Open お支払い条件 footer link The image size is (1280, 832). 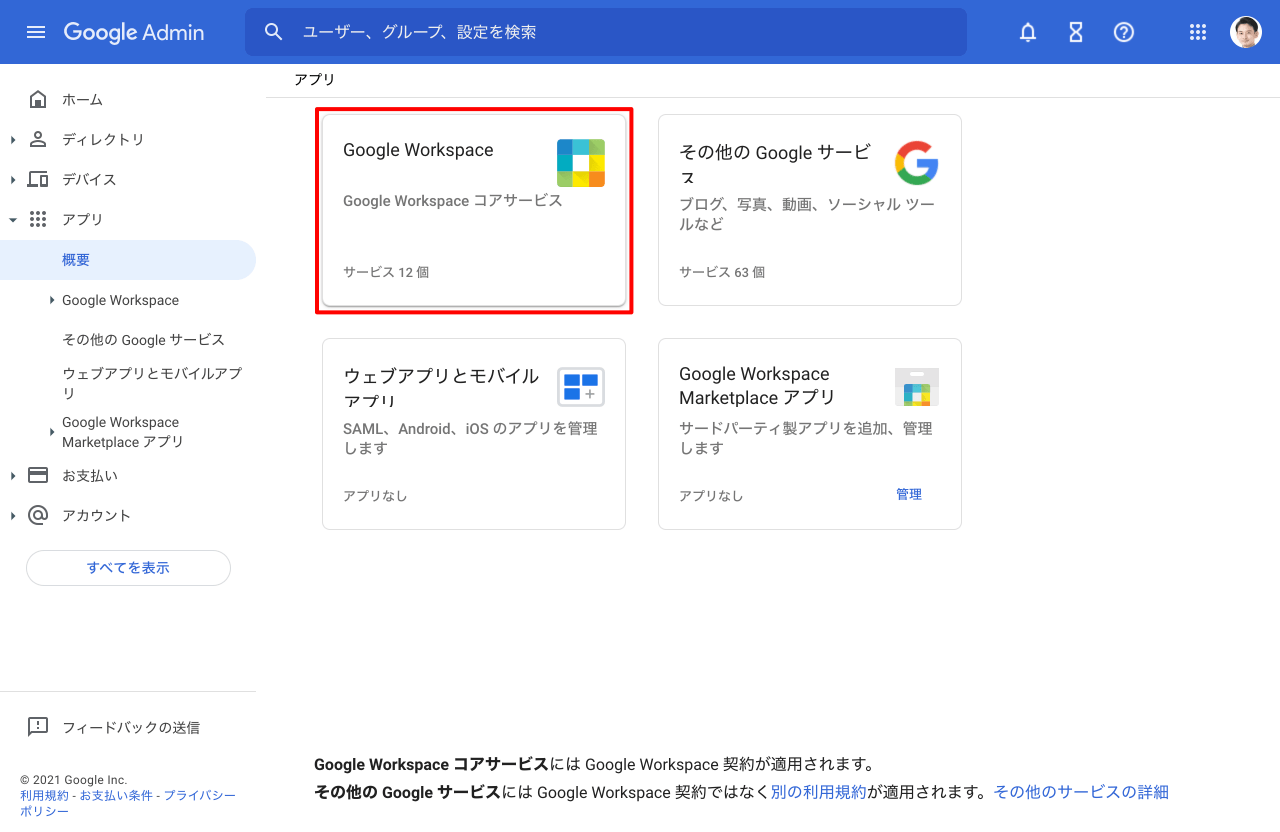coord(116,795)
